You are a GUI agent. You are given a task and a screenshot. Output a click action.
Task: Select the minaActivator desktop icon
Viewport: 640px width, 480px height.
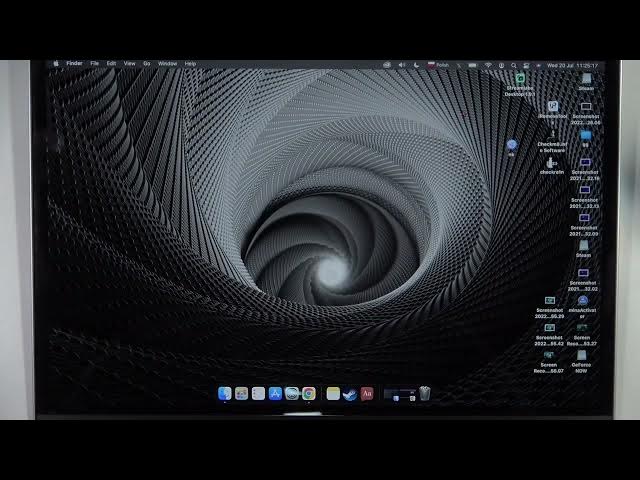tap(582, 306)
